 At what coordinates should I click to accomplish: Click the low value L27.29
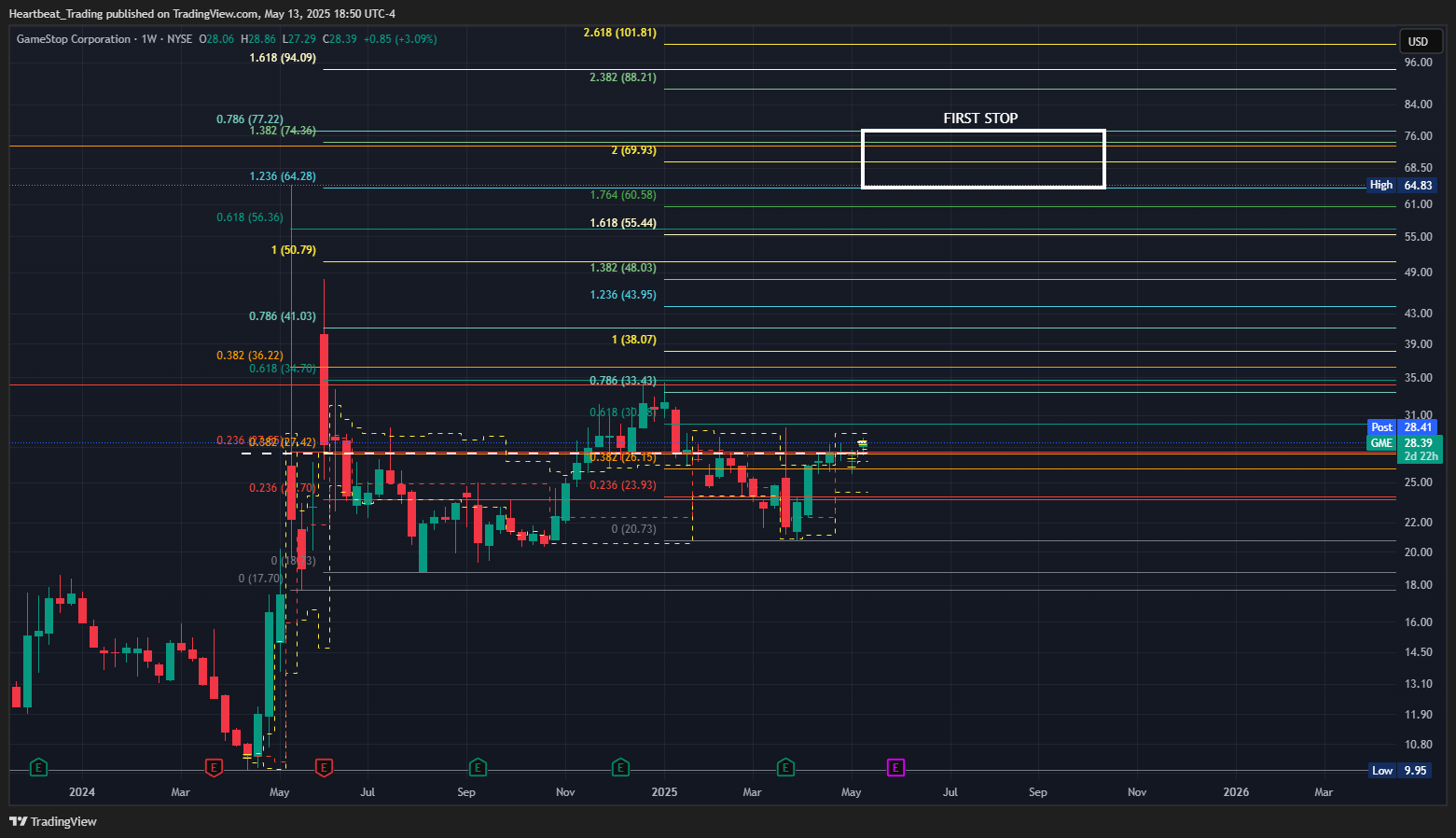point(299,39)
